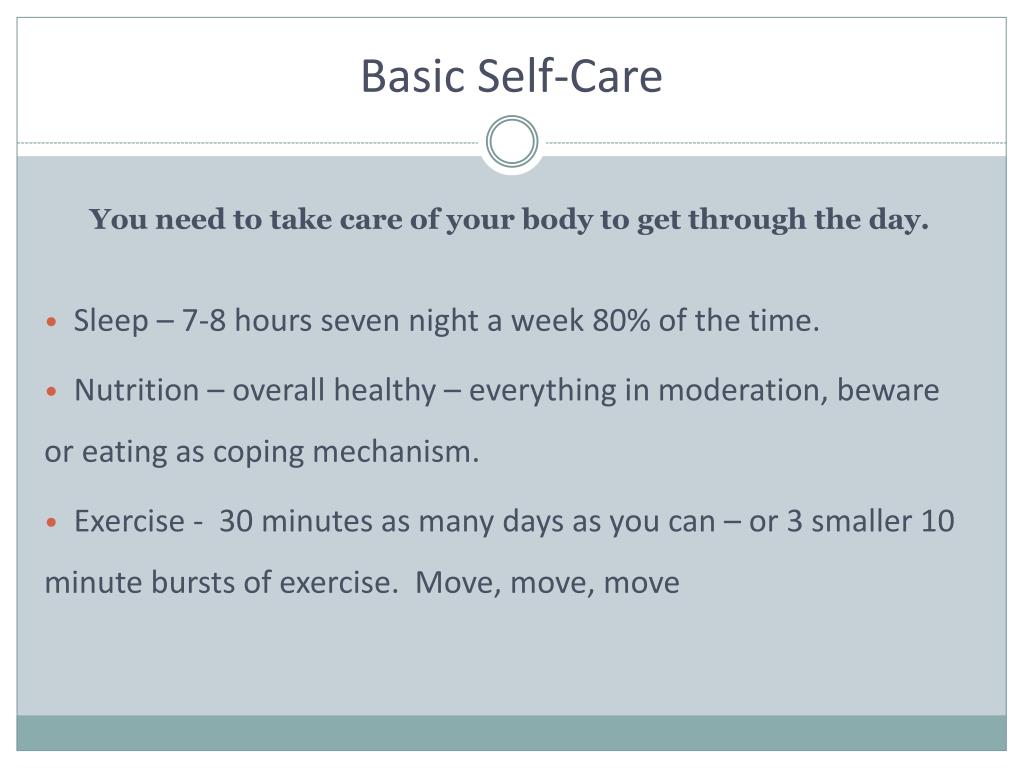The height and width of the screenshot is (768, 1024).
Task: Click the circle ornament under the title
Action: [x=512, y=142]
